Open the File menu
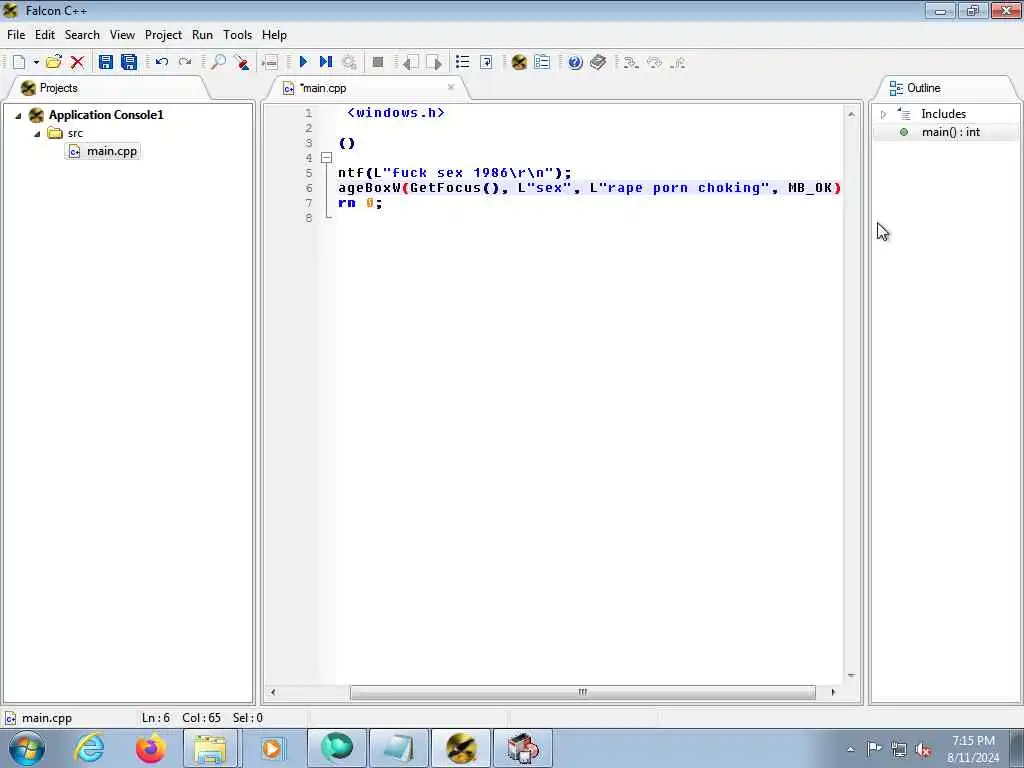Screen dimensions: 1024x768 pyautogui.click(x=16, y=35)
